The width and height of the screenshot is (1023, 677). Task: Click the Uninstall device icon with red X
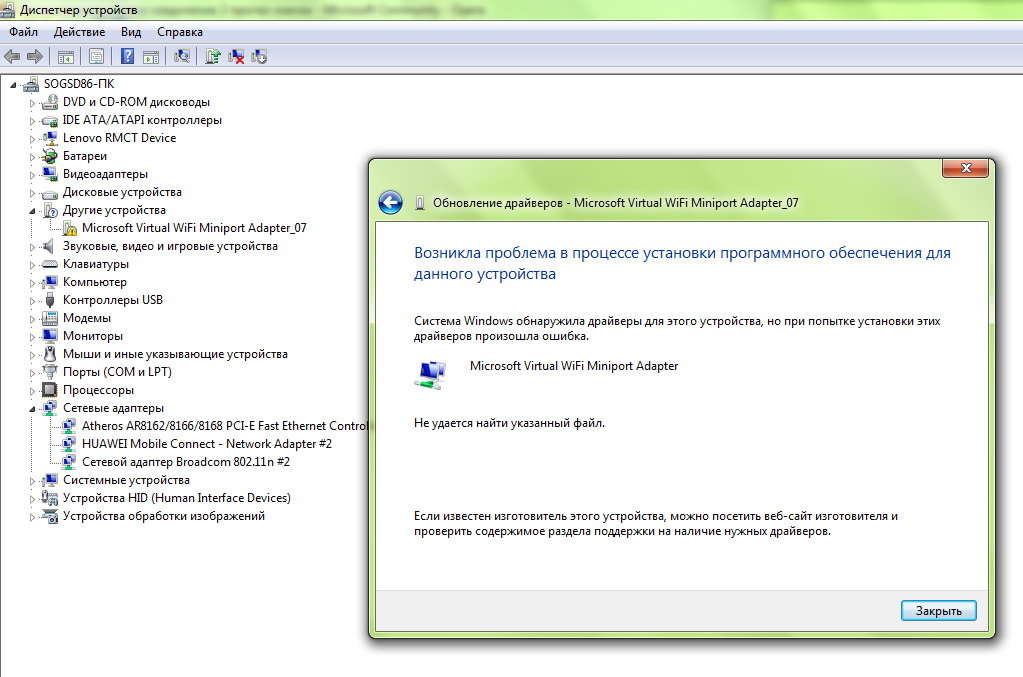tap(236, 57)
